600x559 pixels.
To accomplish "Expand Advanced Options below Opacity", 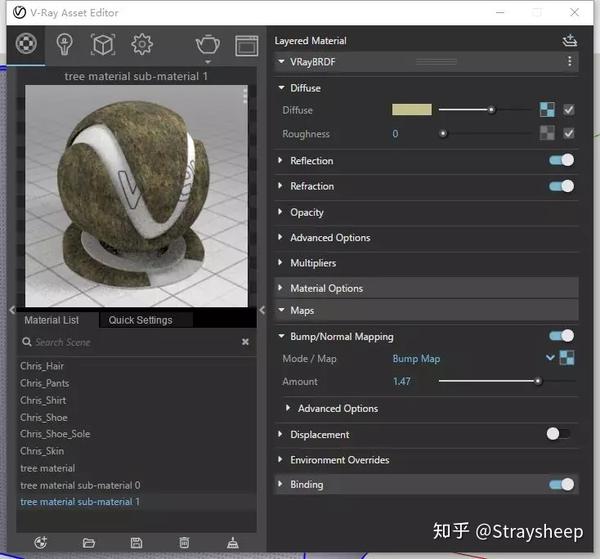I will pyautogui.click(x=280, y=237).
